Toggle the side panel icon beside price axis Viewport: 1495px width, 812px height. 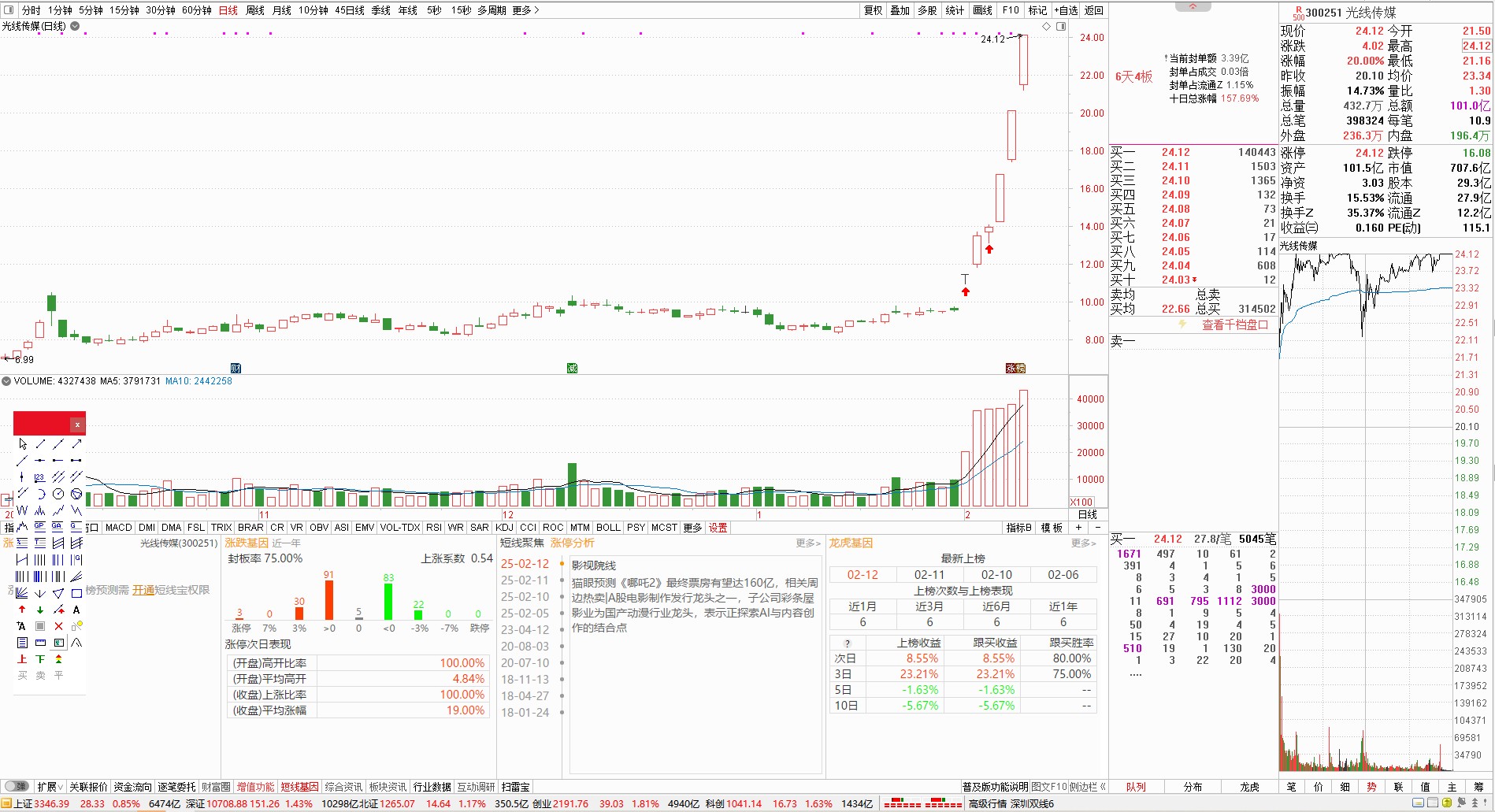tap(1061, 26)
